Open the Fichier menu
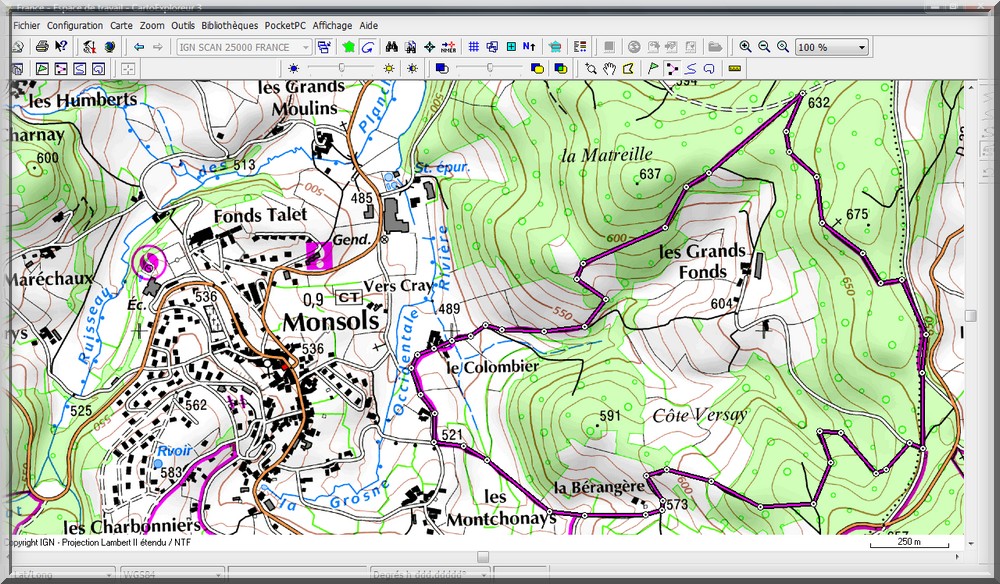The image size is (1000, 584). [27, 26]
